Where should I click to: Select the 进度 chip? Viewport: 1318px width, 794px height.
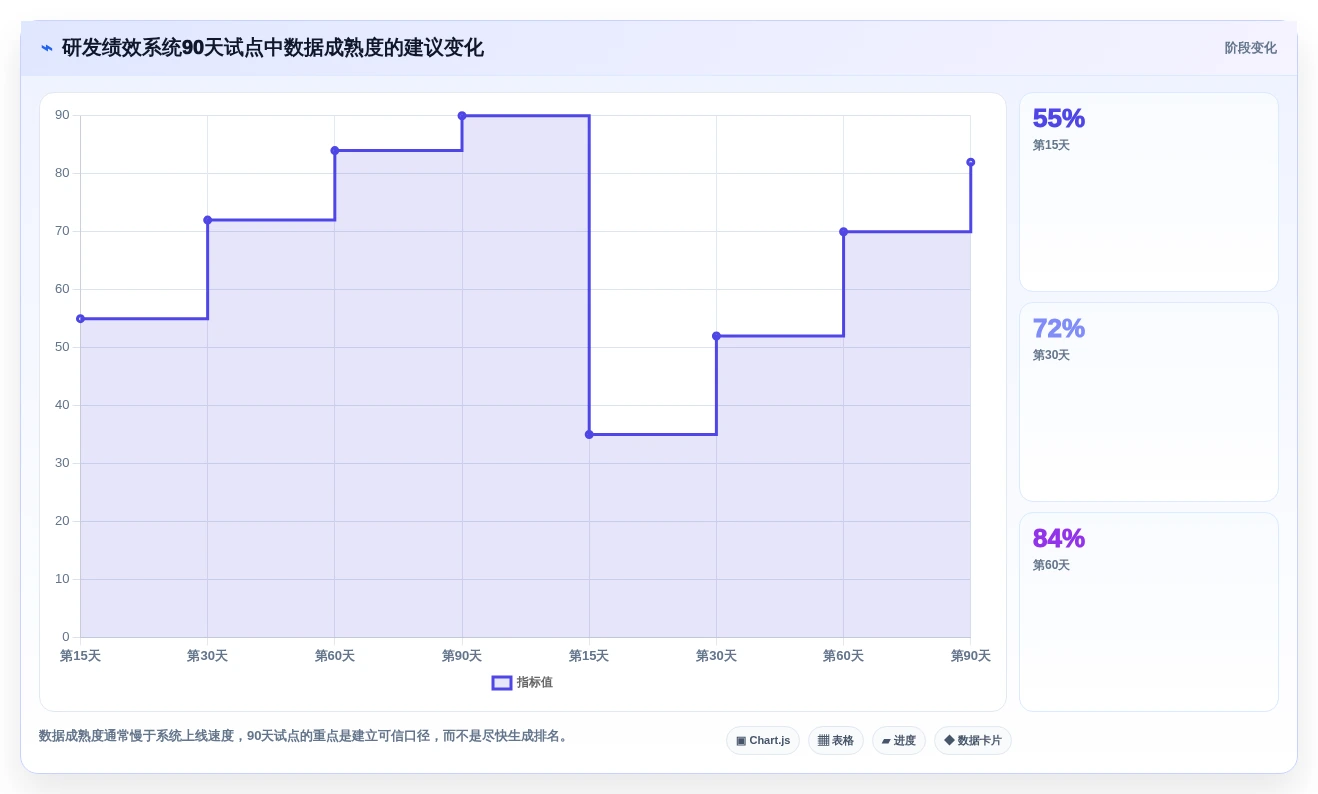click(x=899, y=741)
